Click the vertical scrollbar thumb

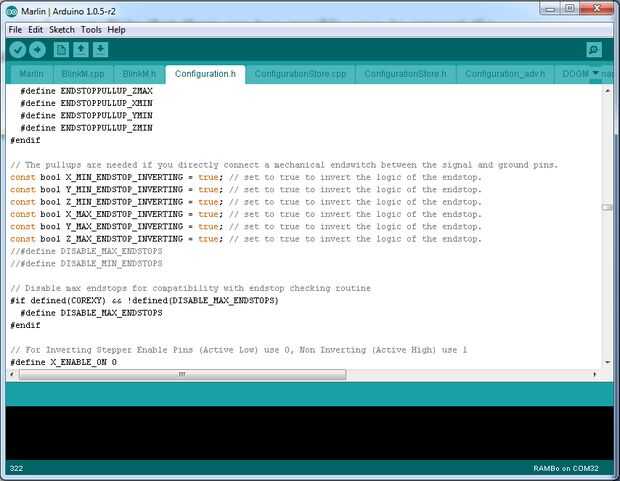click(x=607, y=207)
